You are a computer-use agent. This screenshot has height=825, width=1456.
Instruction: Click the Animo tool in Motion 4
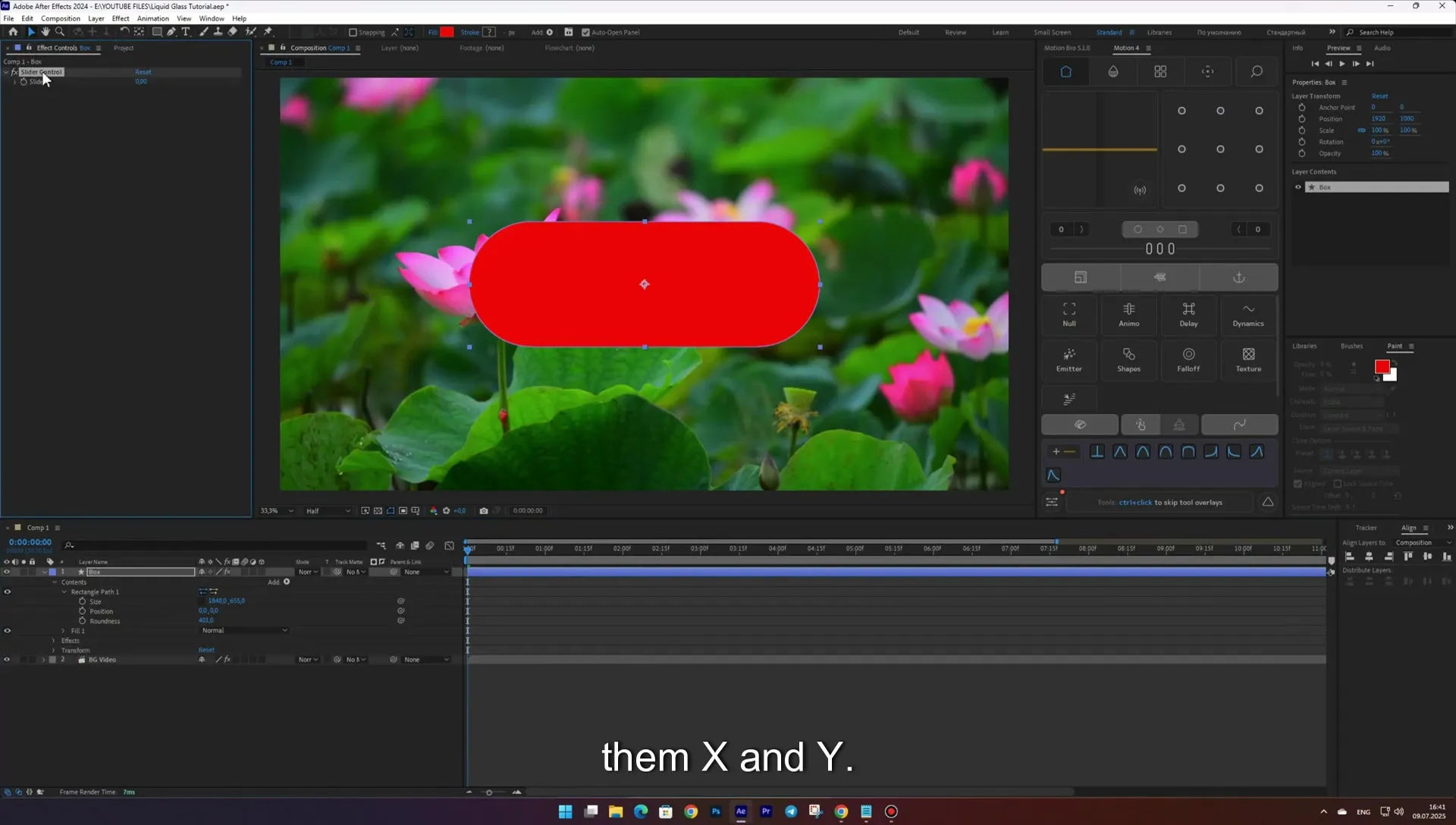(x=1128, y=314)
